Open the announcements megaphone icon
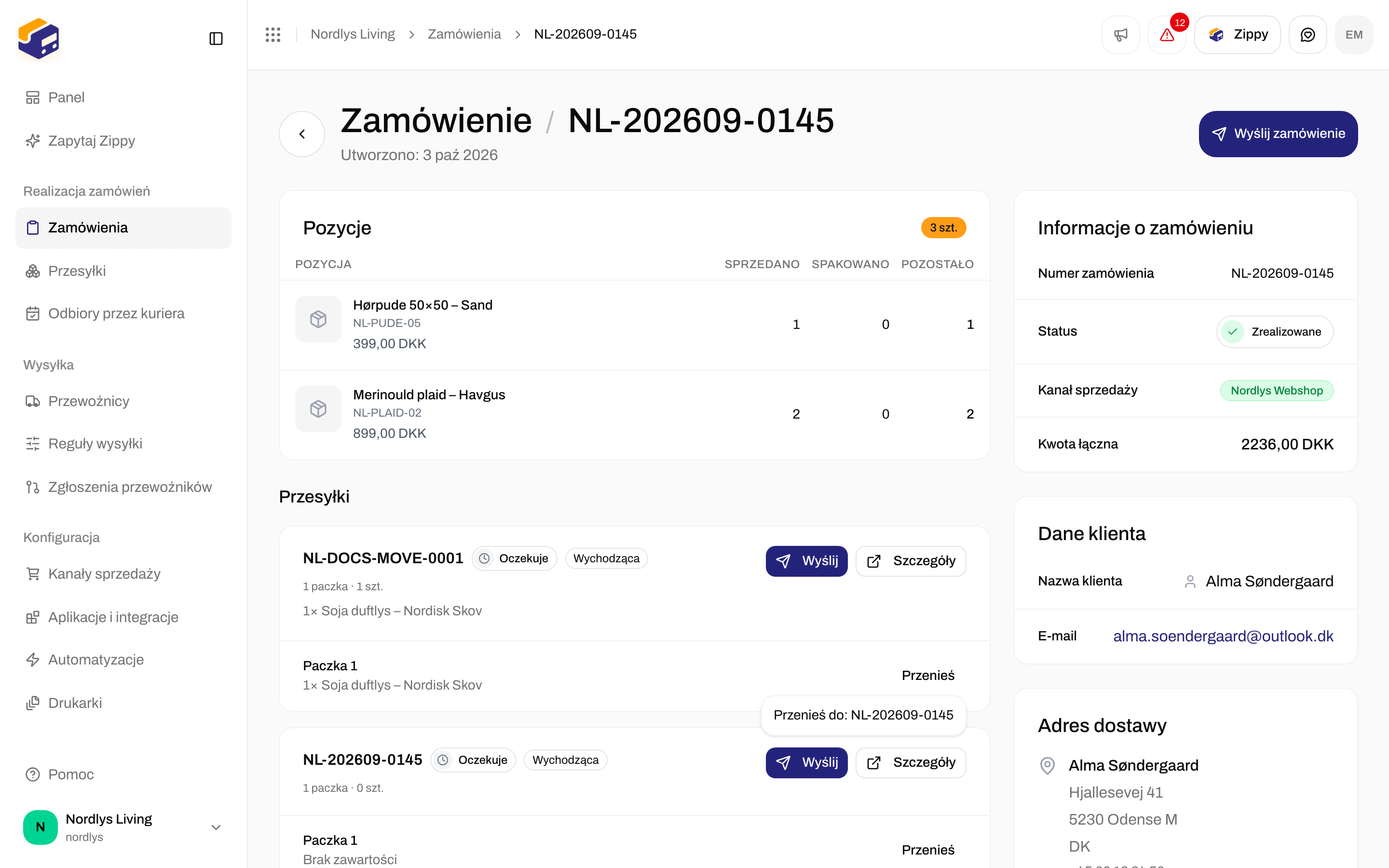 [1120, 34]
